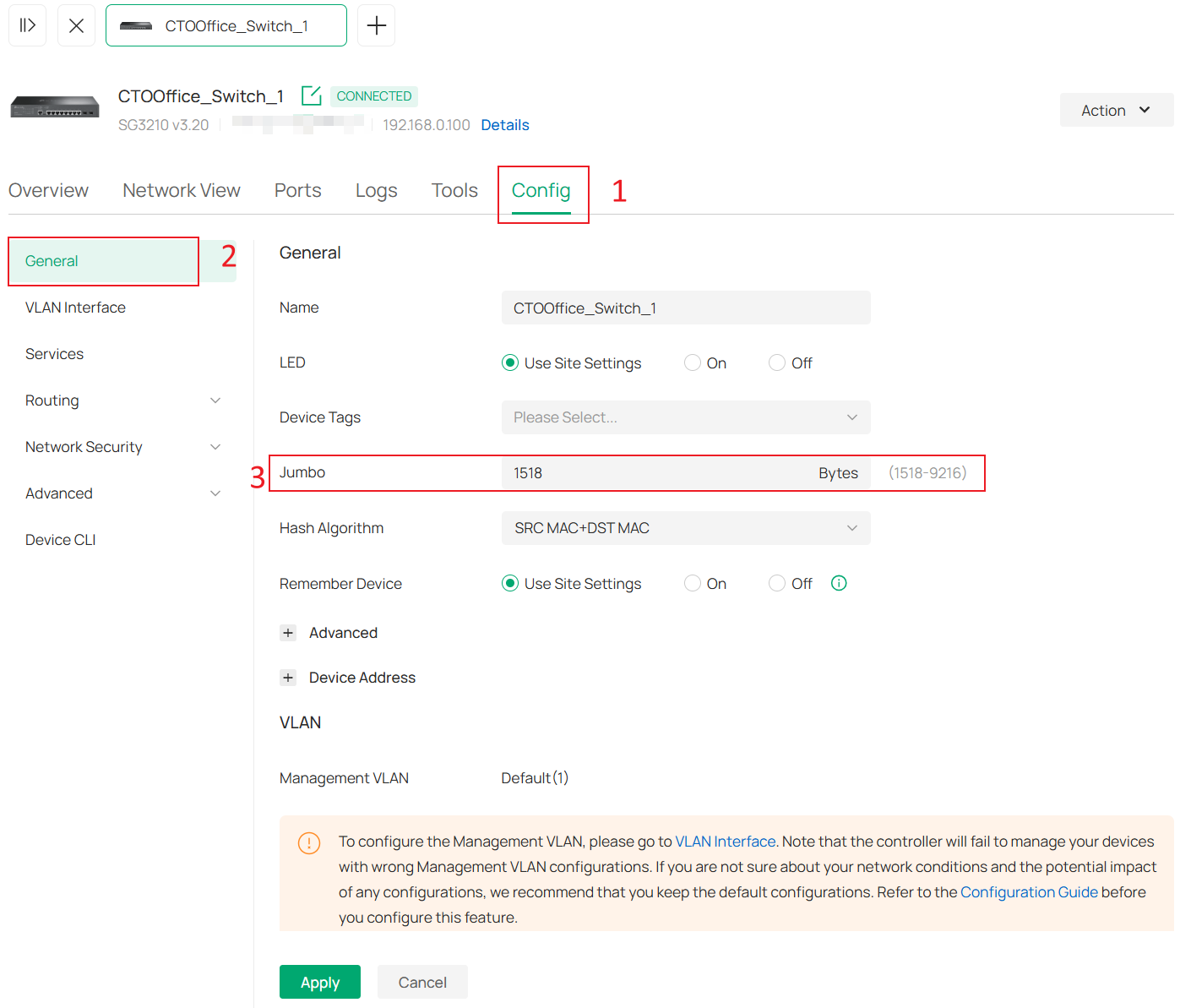Open the Action dropdown menu
Image resolution: width=1180 pixels, height=1008 pixels.
1115,110
